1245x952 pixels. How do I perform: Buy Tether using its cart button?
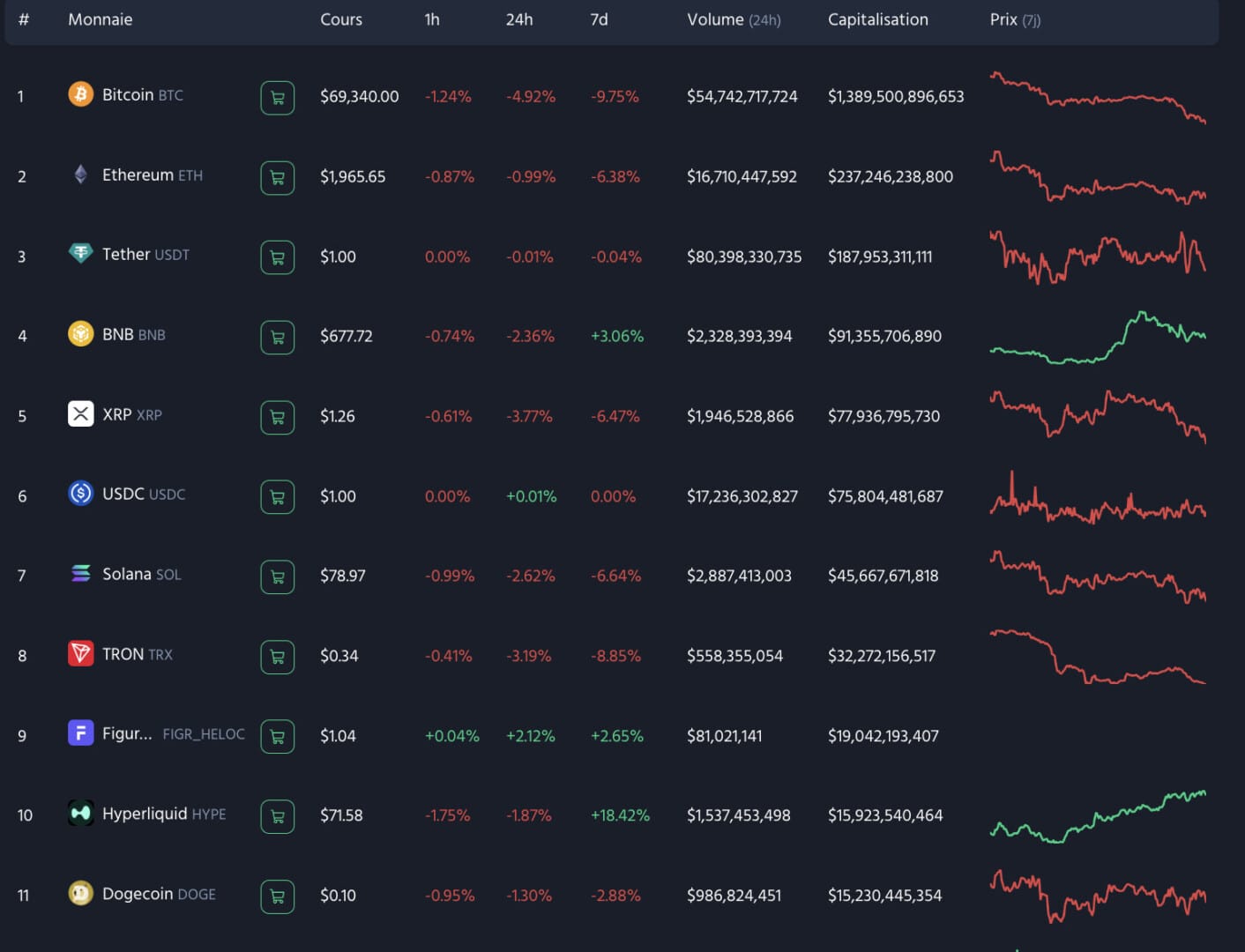click(277, 257)
